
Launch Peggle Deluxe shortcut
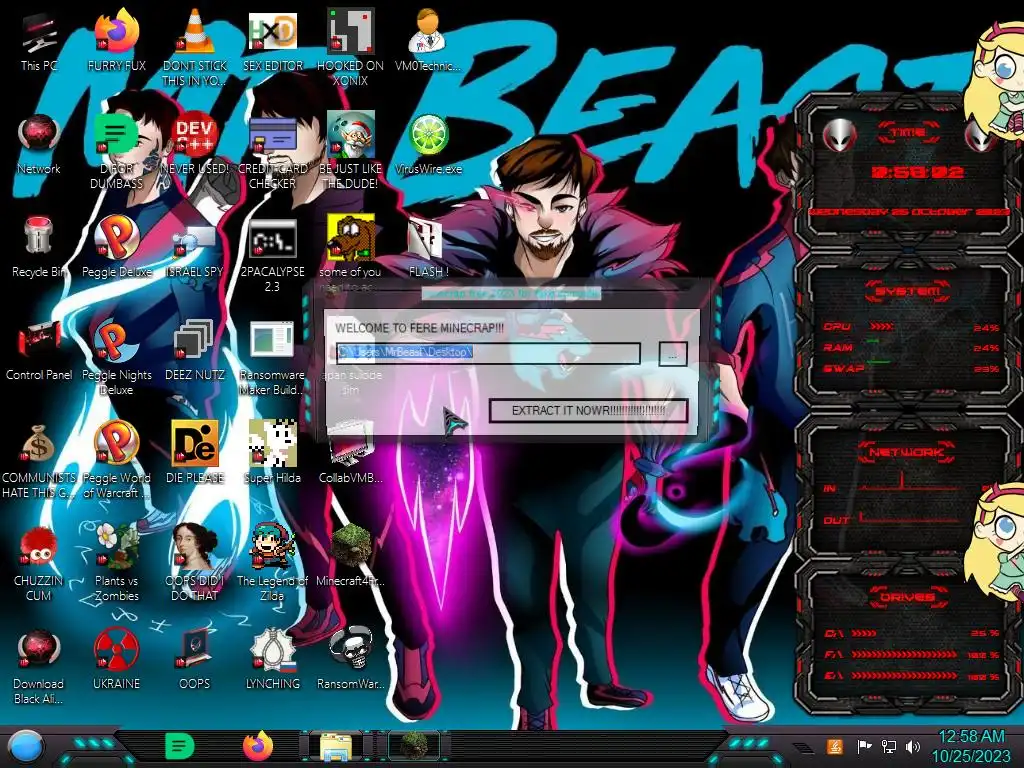click(116, 238)
